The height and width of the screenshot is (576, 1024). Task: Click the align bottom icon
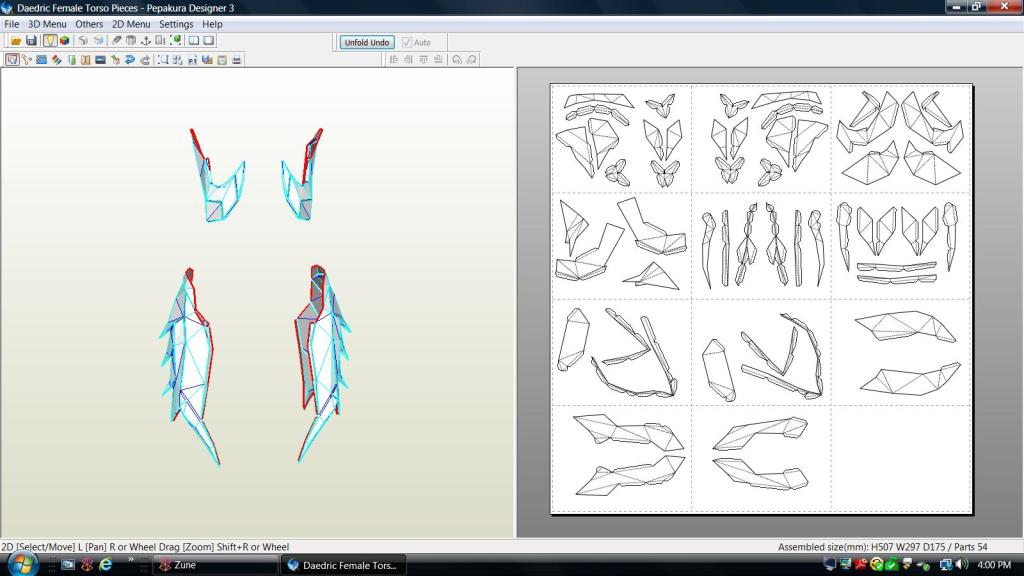tap(438, 59)
